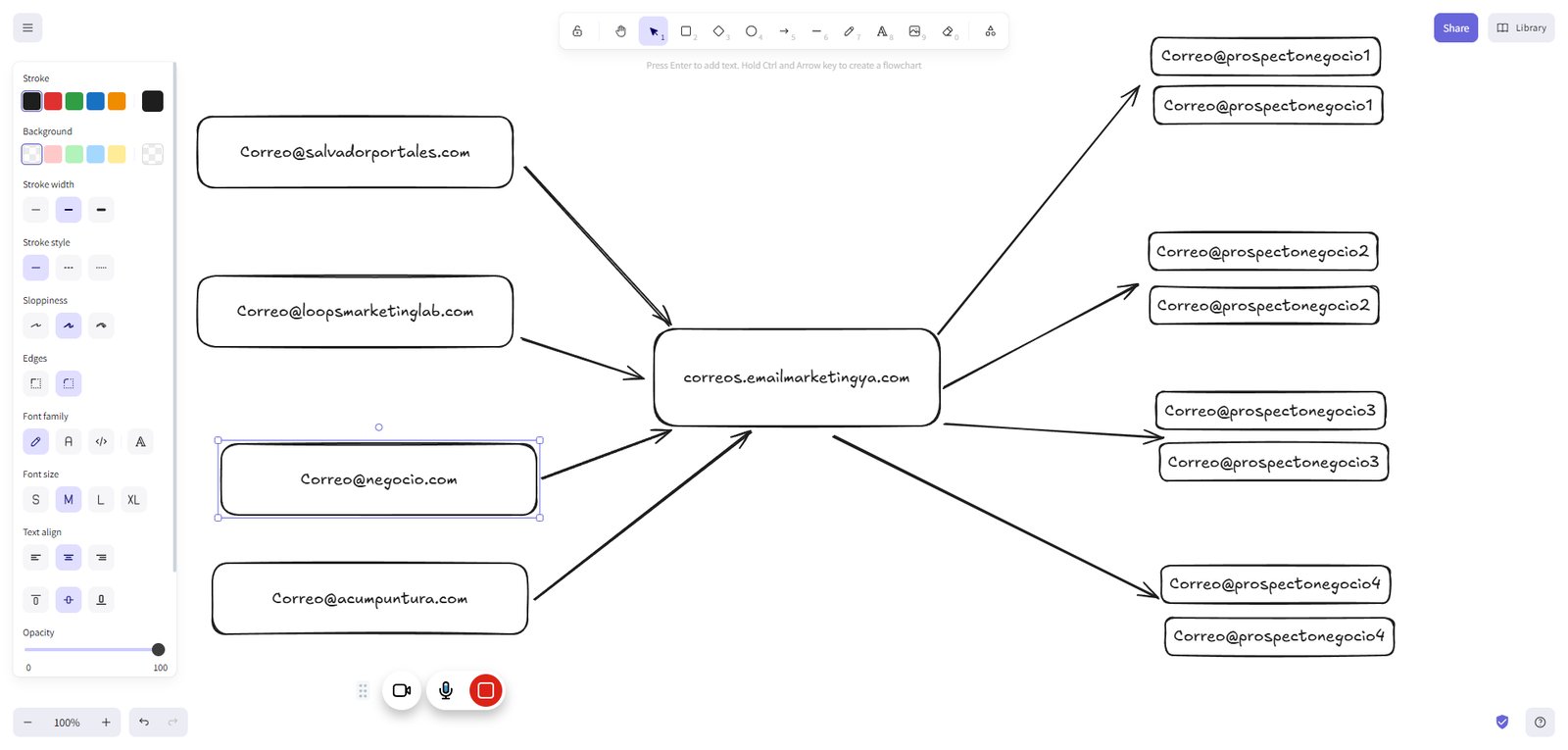Screen dimensions: 1568x750
Task: Open the hamburger main menu
Action: pos(27,28)
